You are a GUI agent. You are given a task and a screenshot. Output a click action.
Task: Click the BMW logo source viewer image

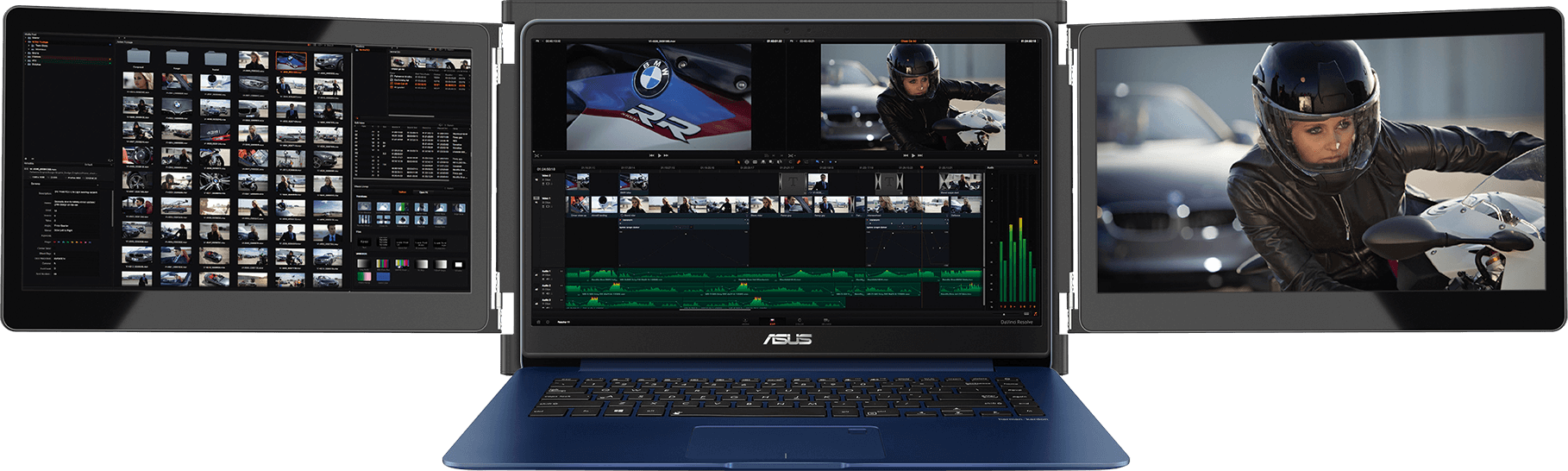coord(659,97)
